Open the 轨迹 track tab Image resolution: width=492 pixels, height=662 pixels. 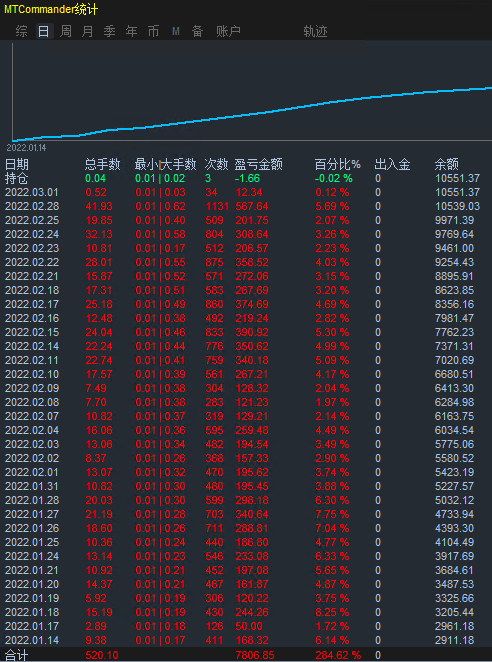click(x=315, y=31)
